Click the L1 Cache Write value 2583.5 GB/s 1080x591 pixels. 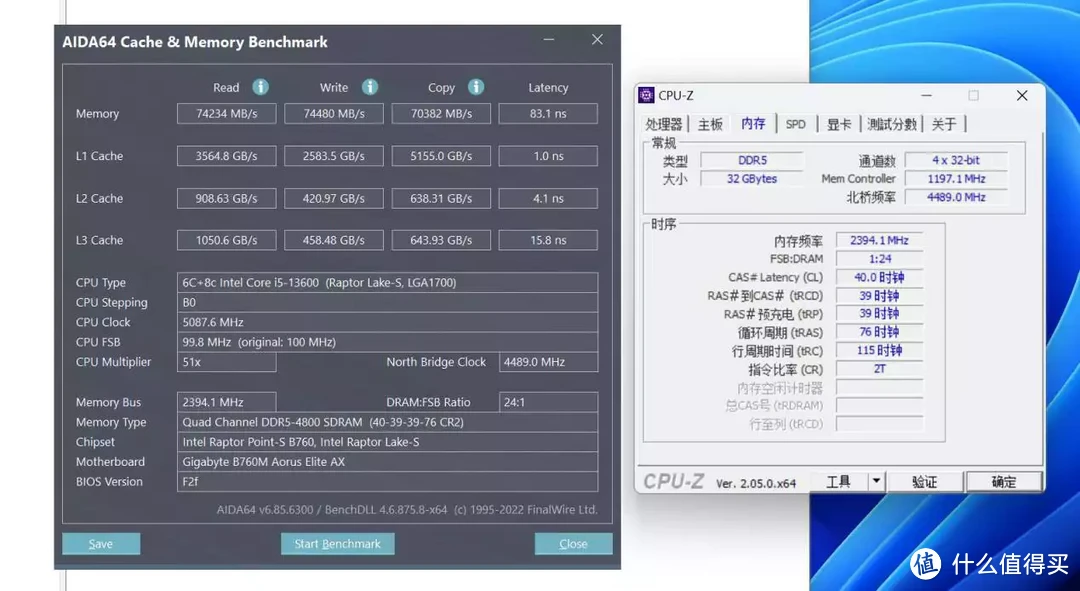pos(334,156)
